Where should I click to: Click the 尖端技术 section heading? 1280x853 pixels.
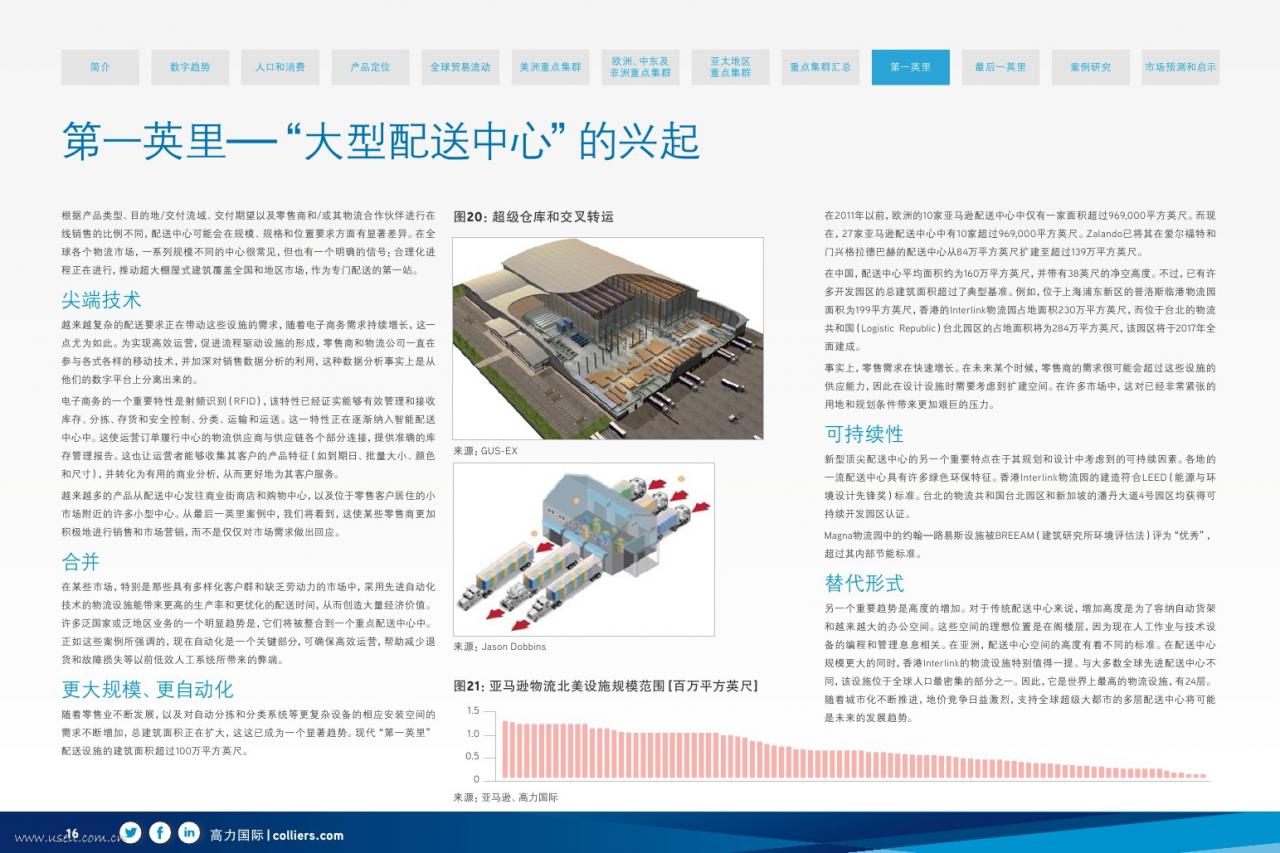(101, 299)
